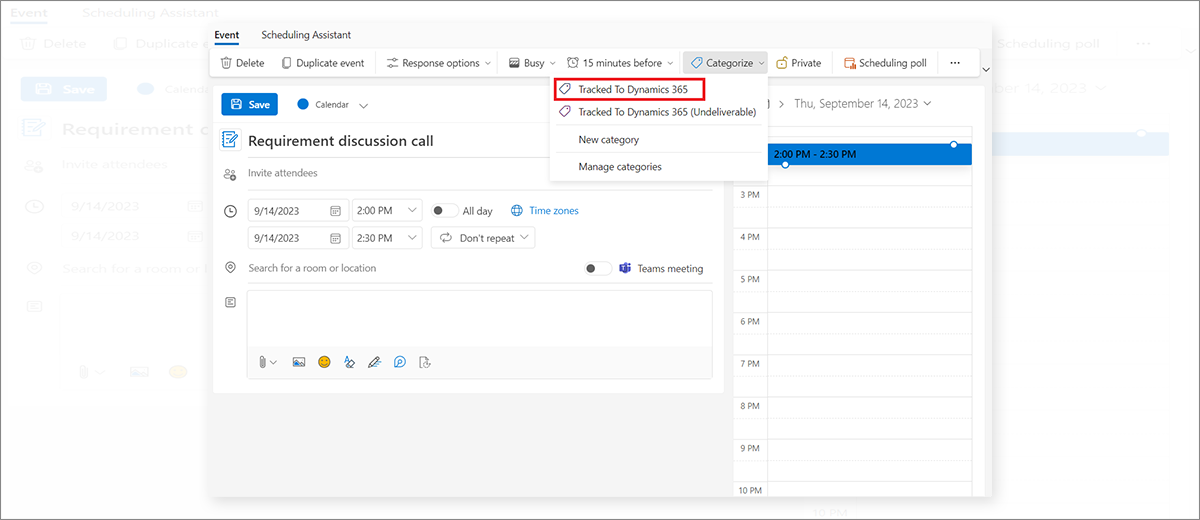Screen dimensions: 1200x520
Task: Click the Duplicate event icon
Action: point(285,63)
